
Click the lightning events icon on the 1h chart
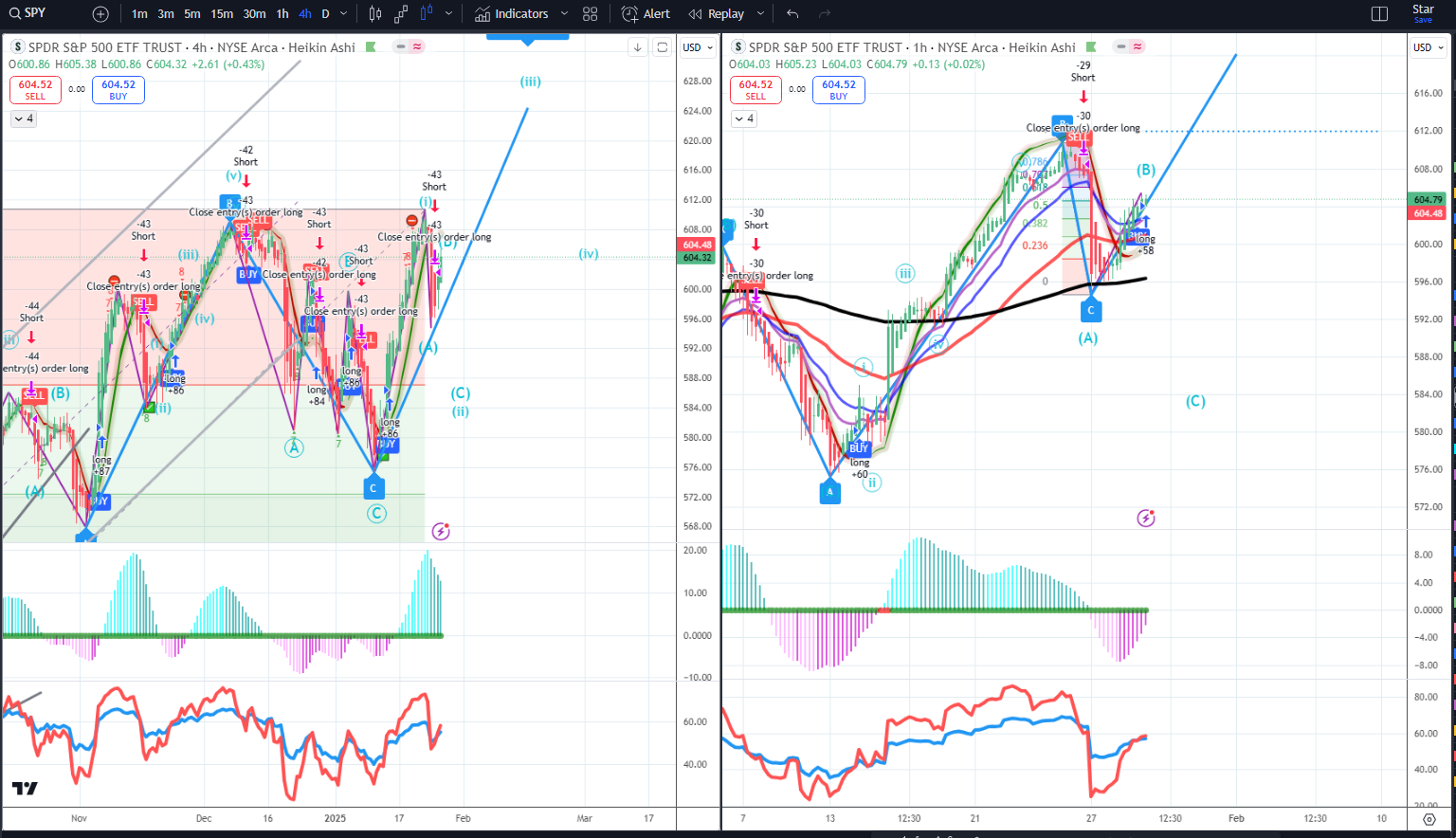(1146, 518)
